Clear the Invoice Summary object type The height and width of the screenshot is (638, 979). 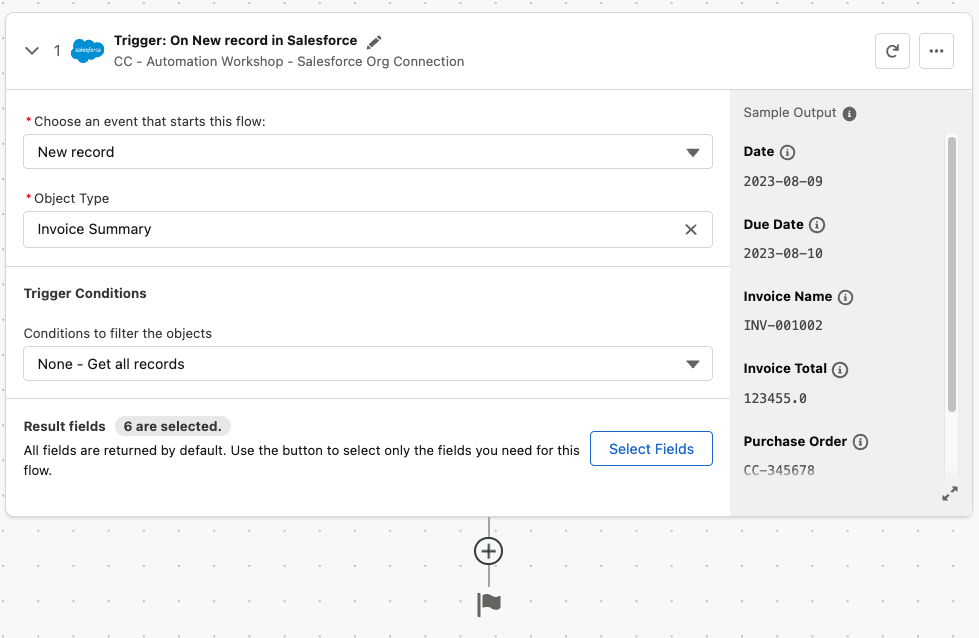point(691,229)
